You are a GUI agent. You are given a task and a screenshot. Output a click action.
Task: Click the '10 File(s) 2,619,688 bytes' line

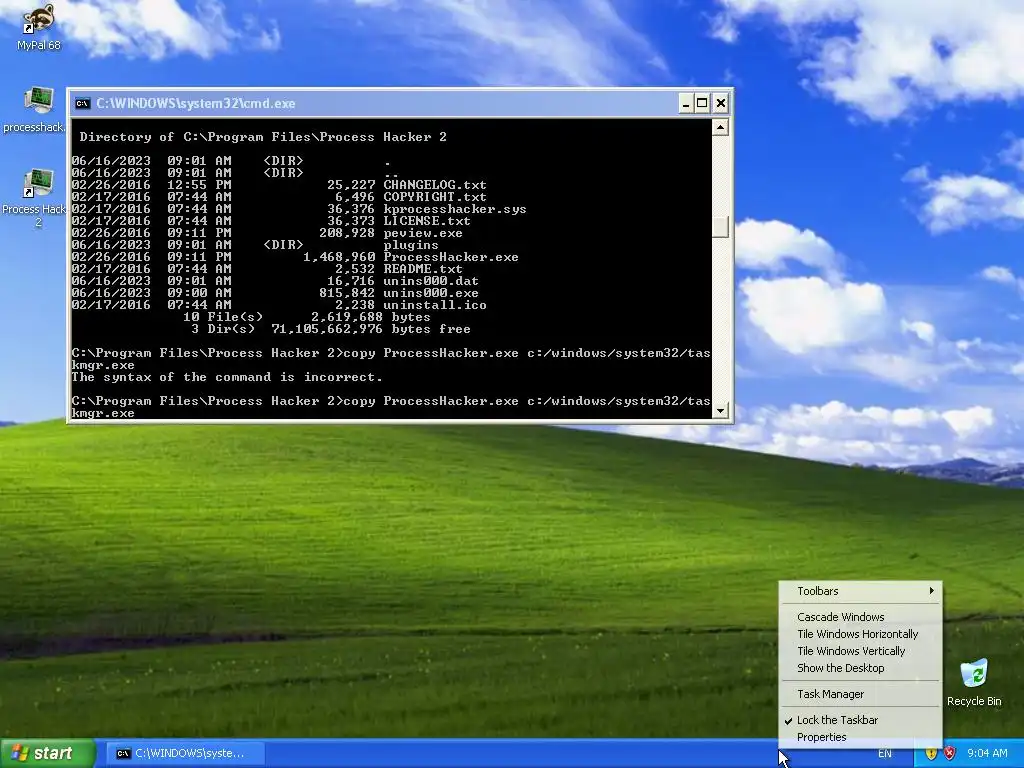[x=306, y=317]
